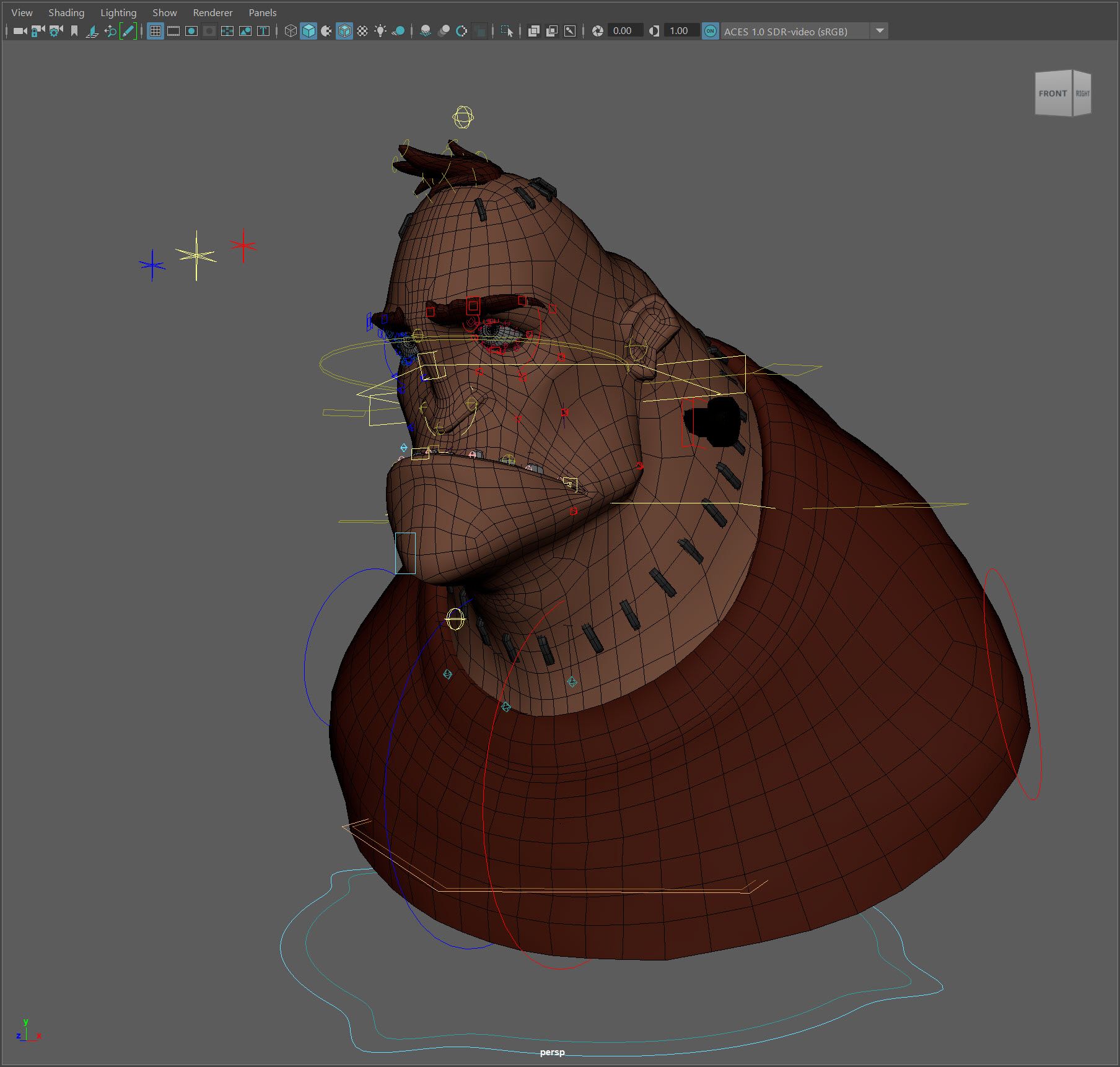Screen dimensions: 1120x1067
Task: Select the red ellipse control at the shoulder
Action: 1013,684
